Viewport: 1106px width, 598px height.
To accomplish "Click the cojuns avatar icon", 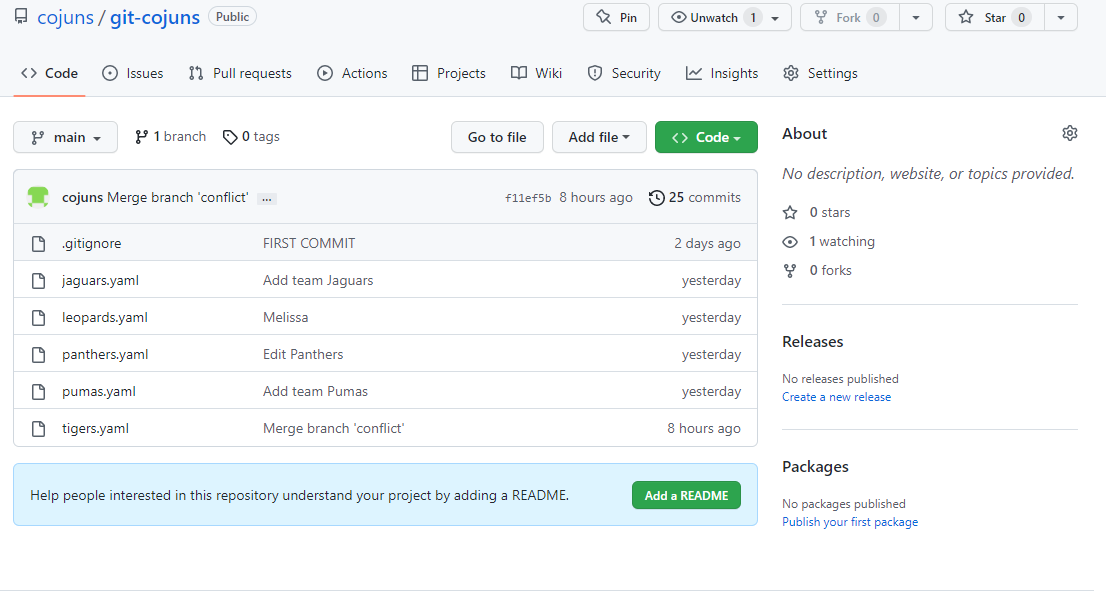I will (x=38, y=197).
